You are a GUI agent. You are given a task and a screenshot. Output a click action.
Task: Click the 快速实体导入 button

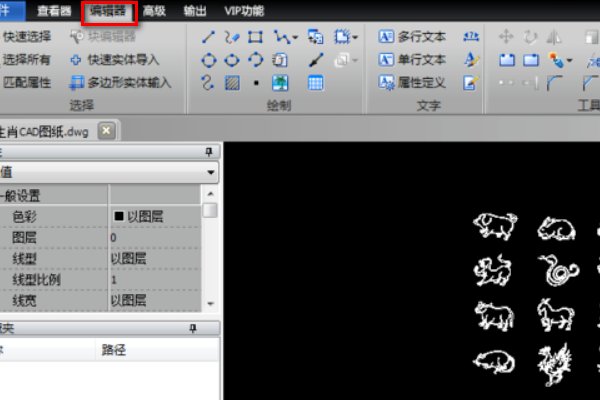[x=115, y=60]
